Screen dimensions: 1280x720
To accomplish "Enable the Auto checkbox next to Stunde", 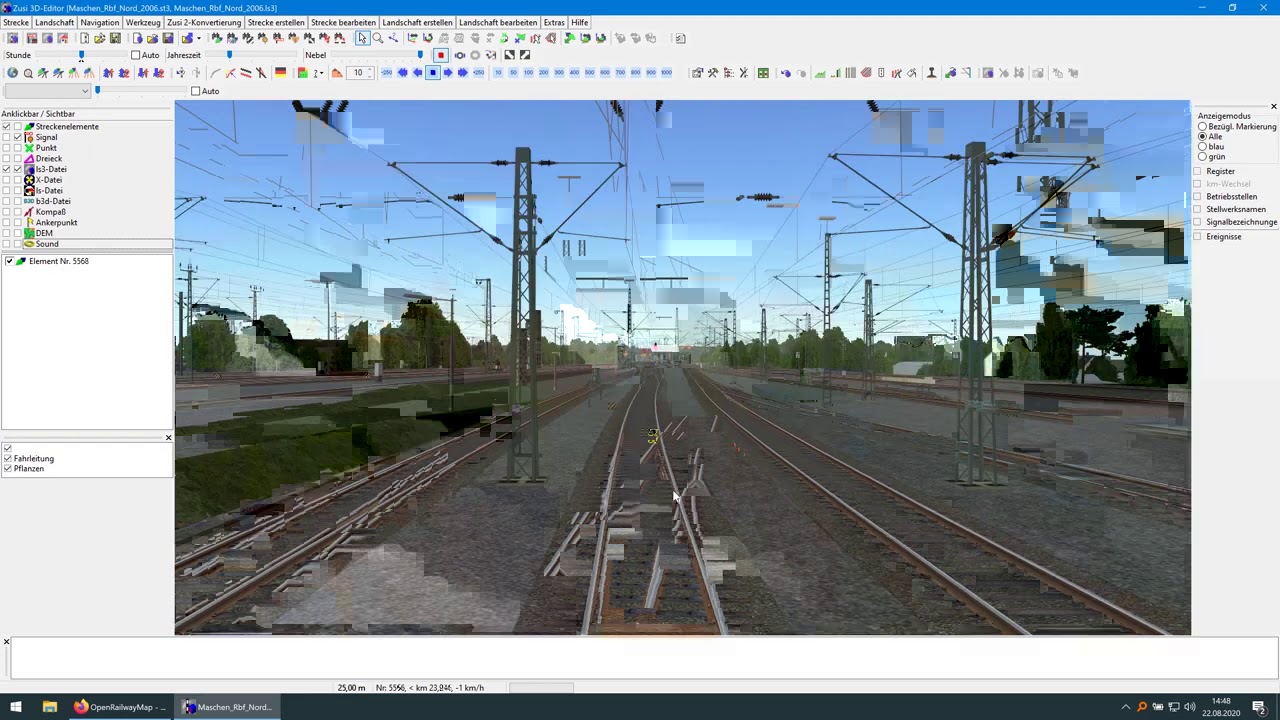I will tap(136, 55).
